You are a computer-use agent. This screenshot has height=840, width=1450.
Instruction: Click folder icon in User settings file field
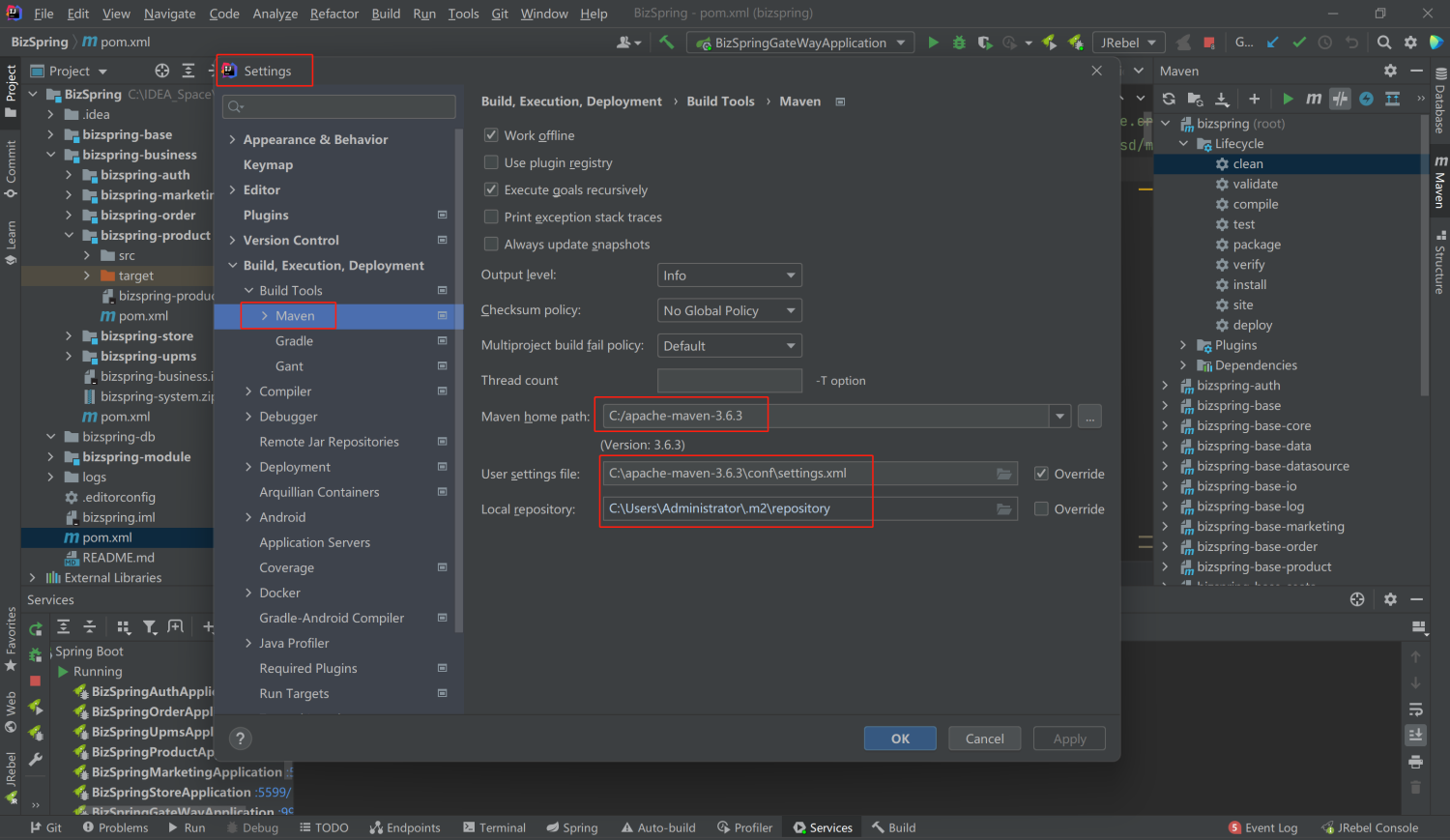1004,474
